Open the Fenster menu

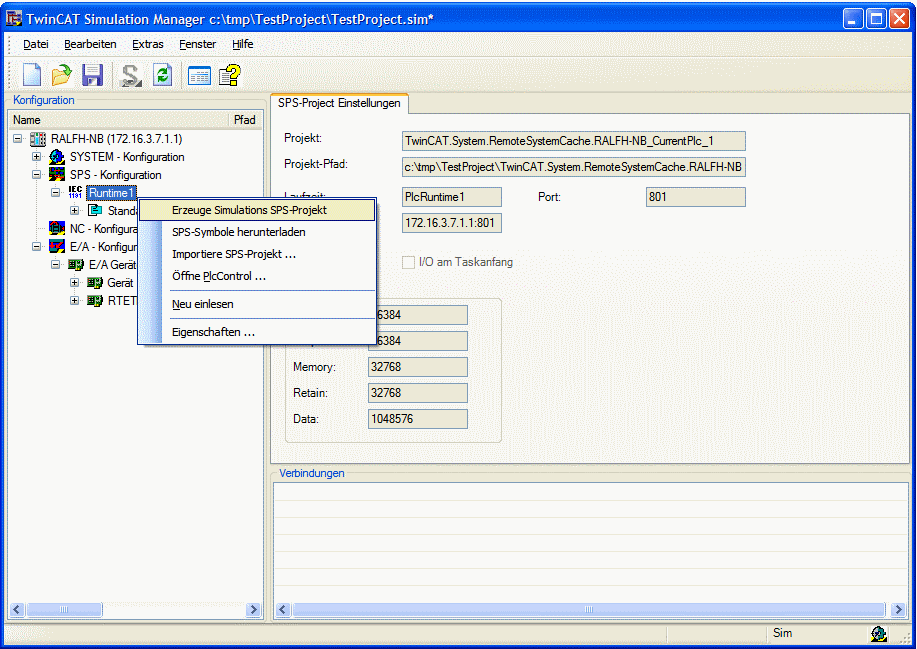197,44
